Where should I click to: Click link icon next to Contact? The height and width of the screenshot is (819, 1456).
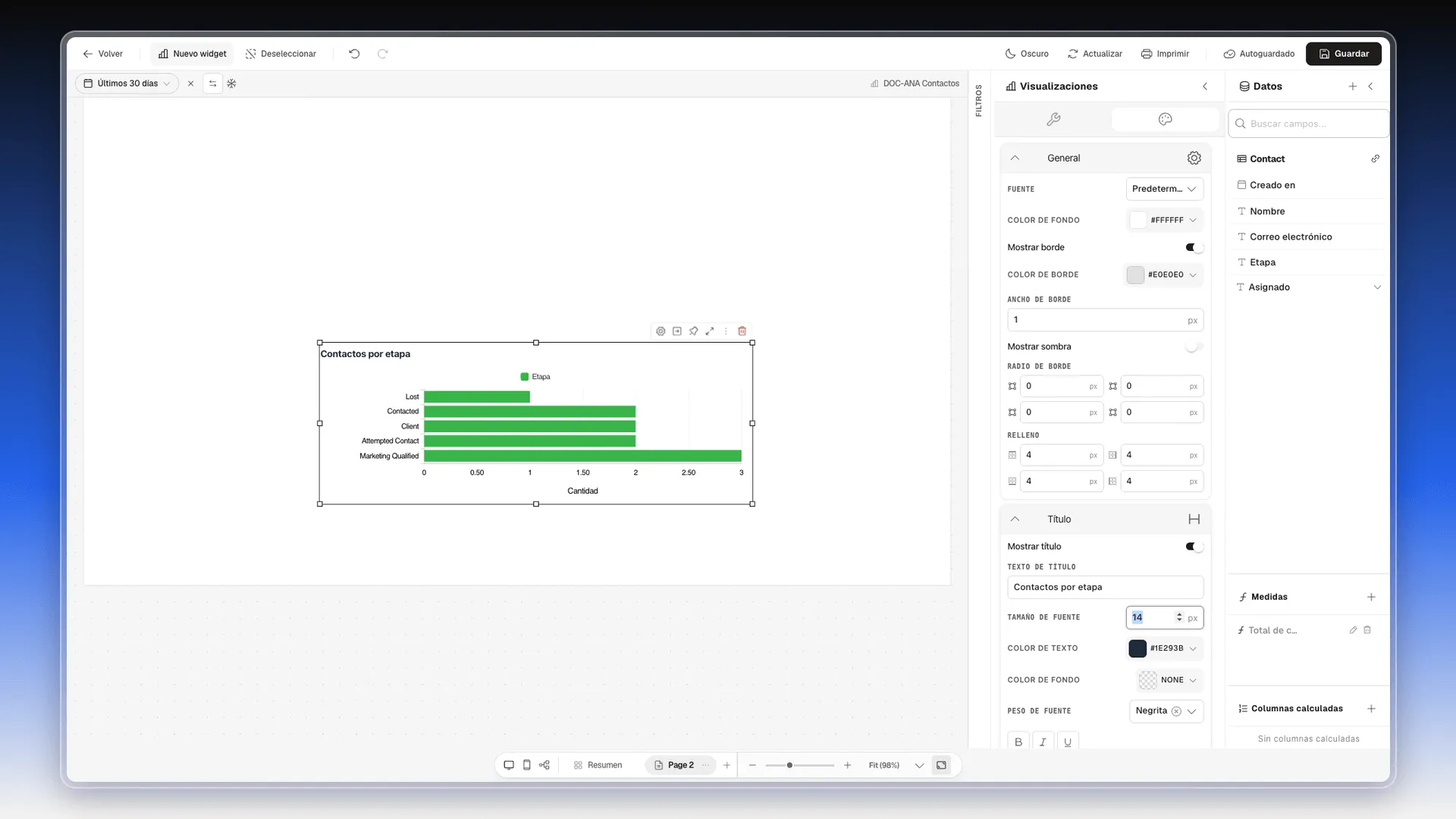coord(1376,158)
